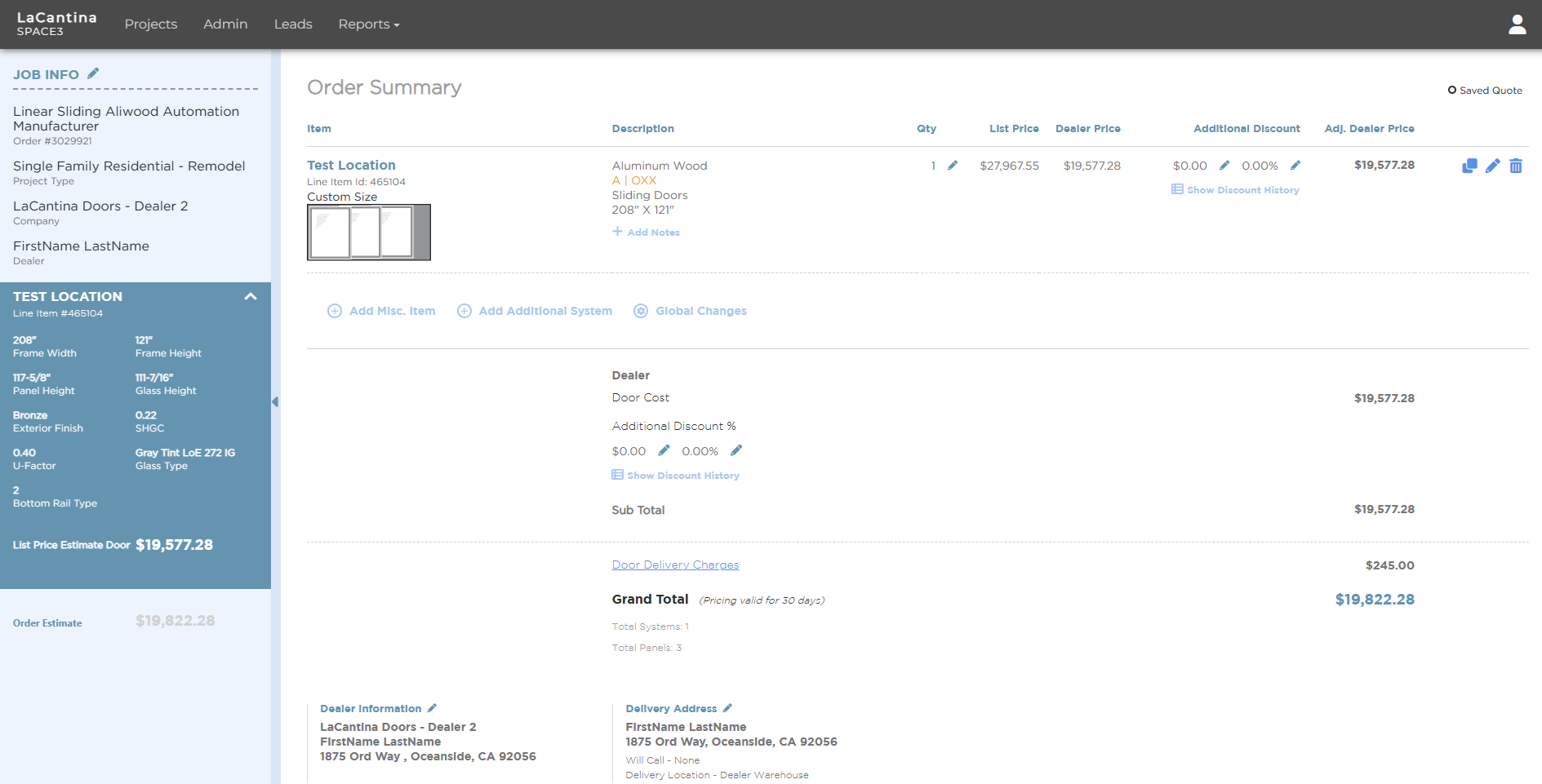Edit line item 0.00% discount percent
This screenshot has width=1542, height=784.
[1295, 166]
